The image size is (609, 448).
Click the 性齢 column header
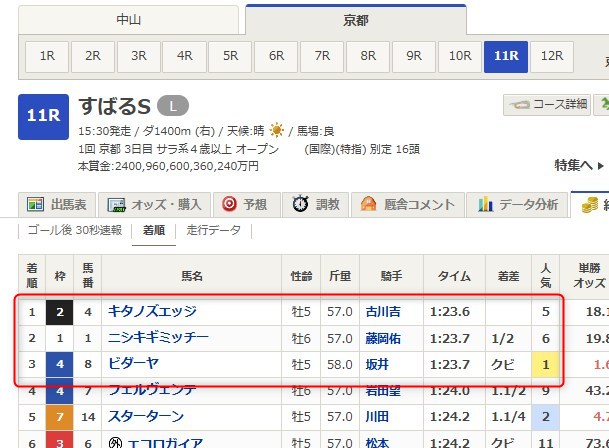pos(301,276)
